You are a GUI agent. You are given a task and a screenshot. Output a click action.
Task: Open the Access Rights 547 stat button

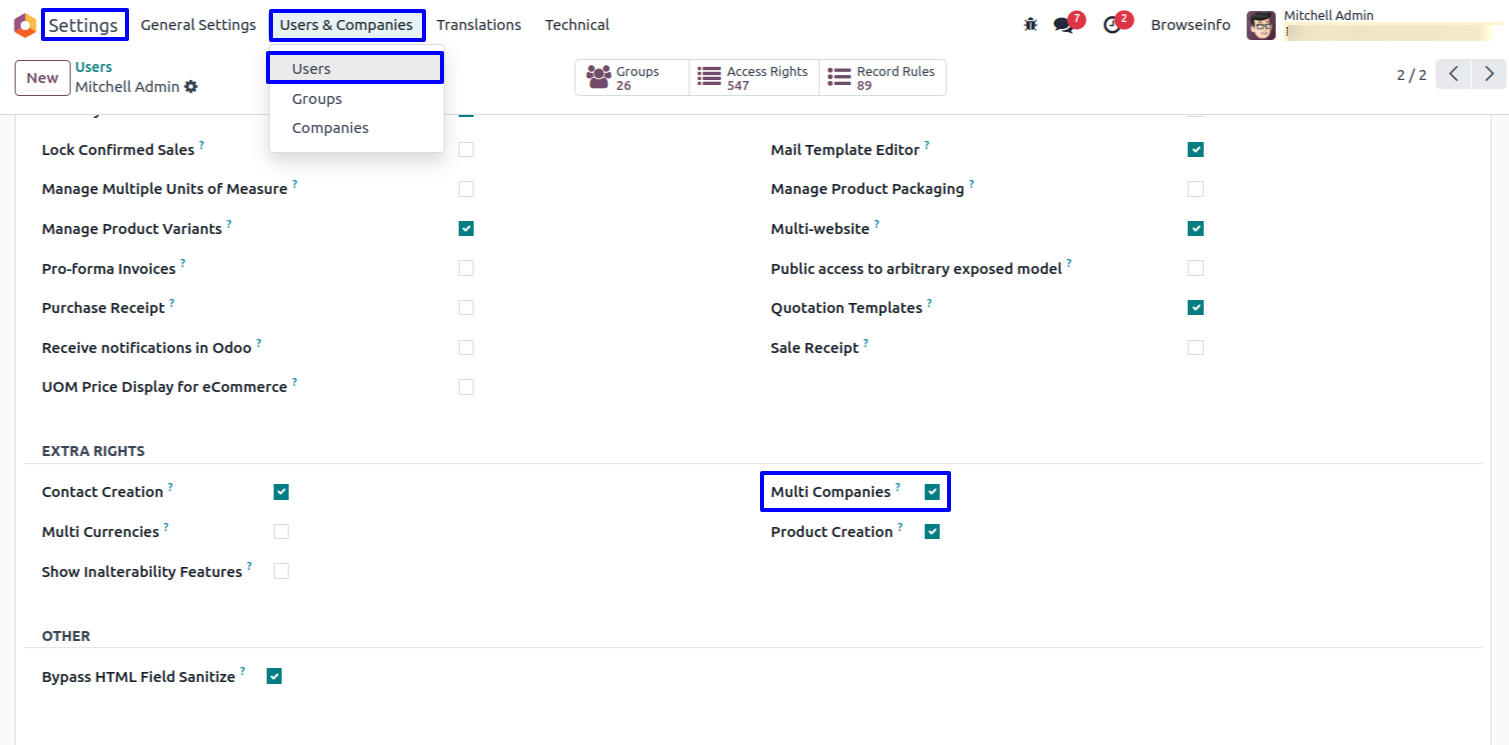point(754,78)
